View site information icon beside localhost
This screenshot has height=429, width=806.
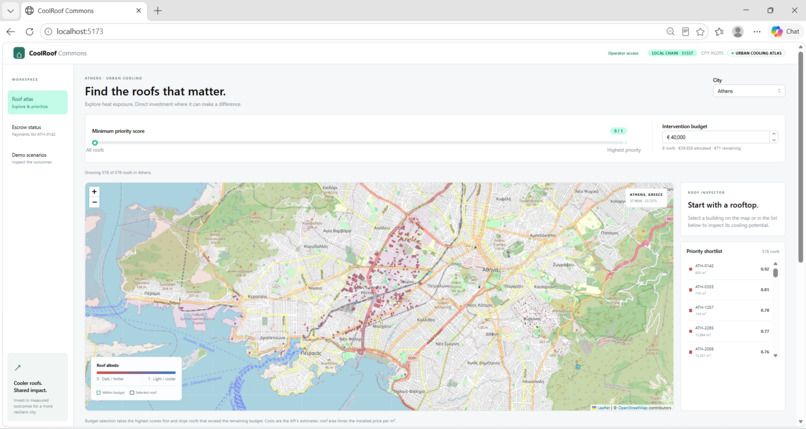[x=48, y=31]
